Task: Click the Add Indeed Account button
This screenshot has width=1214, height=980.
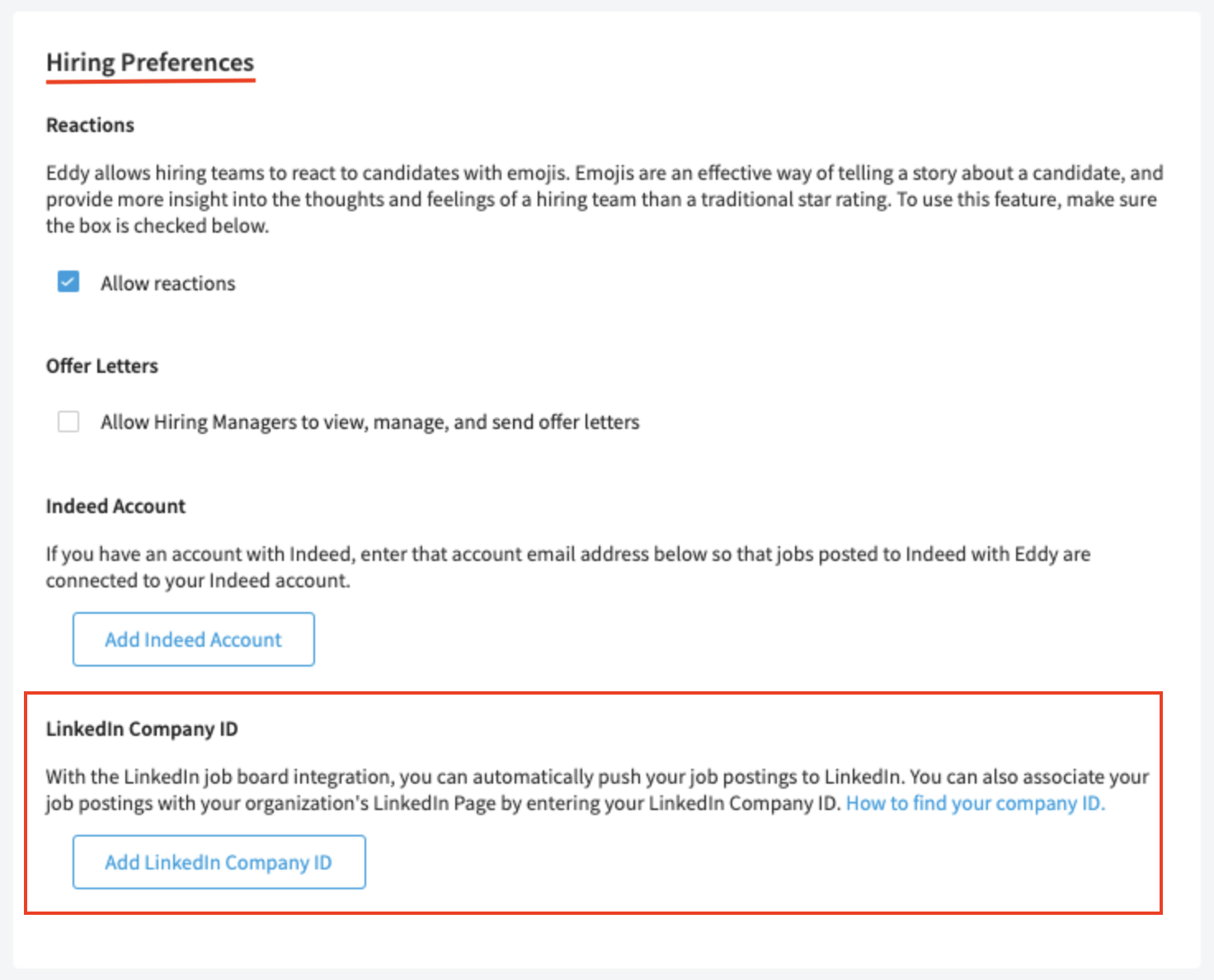Action: click(x=194, y=639)
